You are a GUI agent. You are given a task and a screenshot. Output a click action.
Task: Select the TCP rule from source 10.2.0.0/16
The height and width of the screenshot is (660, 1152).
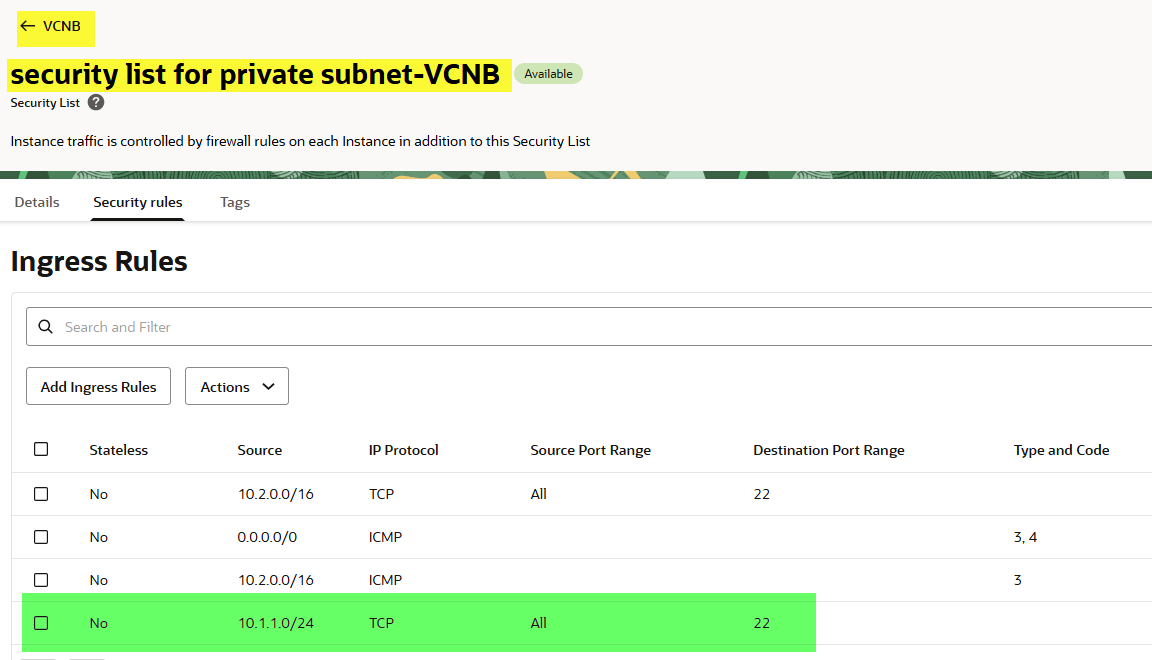[x=41, y=494]
